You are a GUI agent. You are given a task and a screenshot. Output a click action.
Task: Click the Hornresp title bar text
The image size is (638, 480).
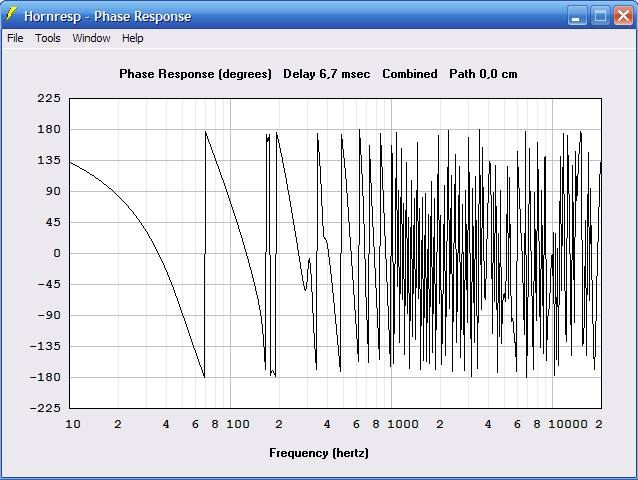(x=107, y=16)
